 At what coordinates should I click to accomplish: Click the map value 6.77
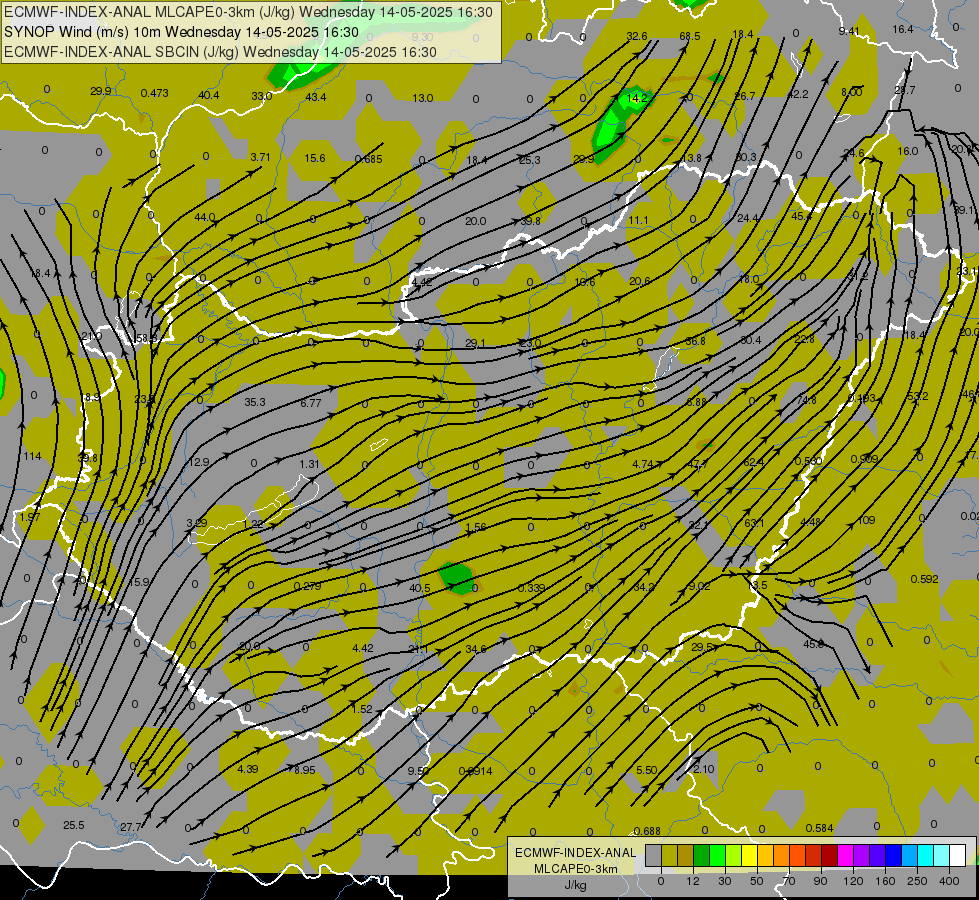[x=310, y=403]
